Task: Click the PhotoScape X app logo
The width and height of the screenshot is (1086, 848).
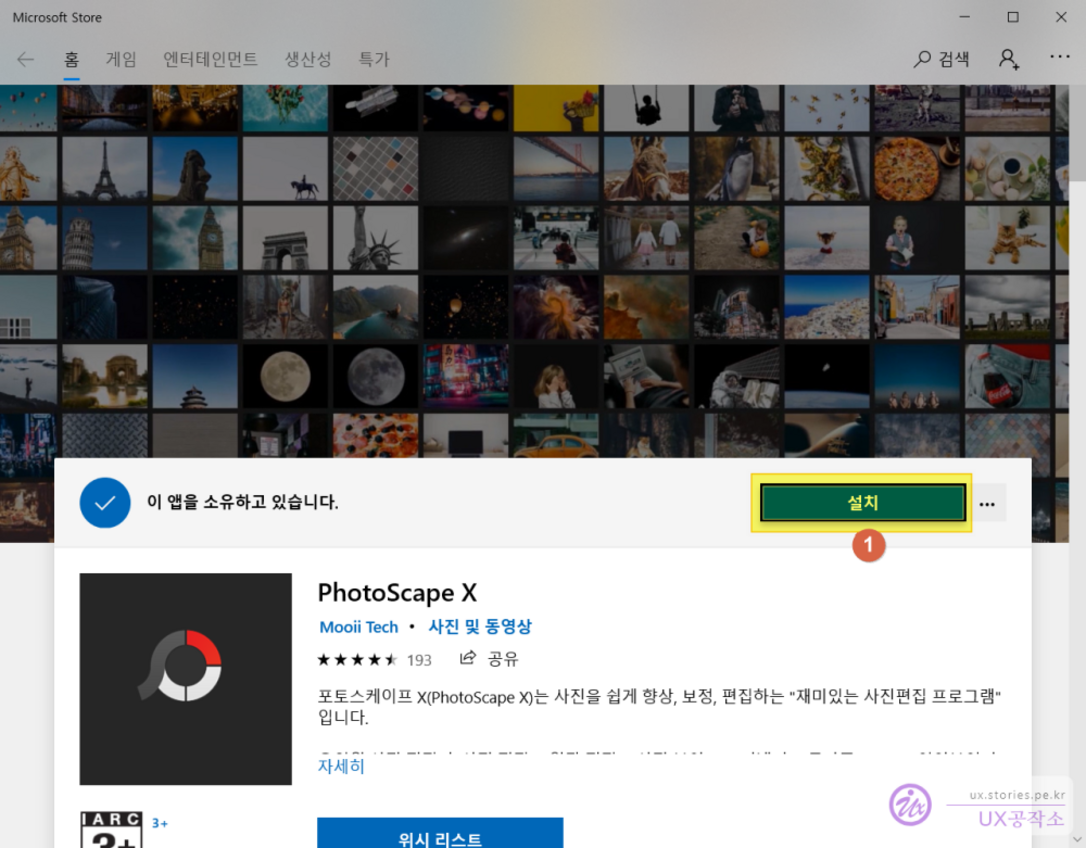Action: (185, 679)
